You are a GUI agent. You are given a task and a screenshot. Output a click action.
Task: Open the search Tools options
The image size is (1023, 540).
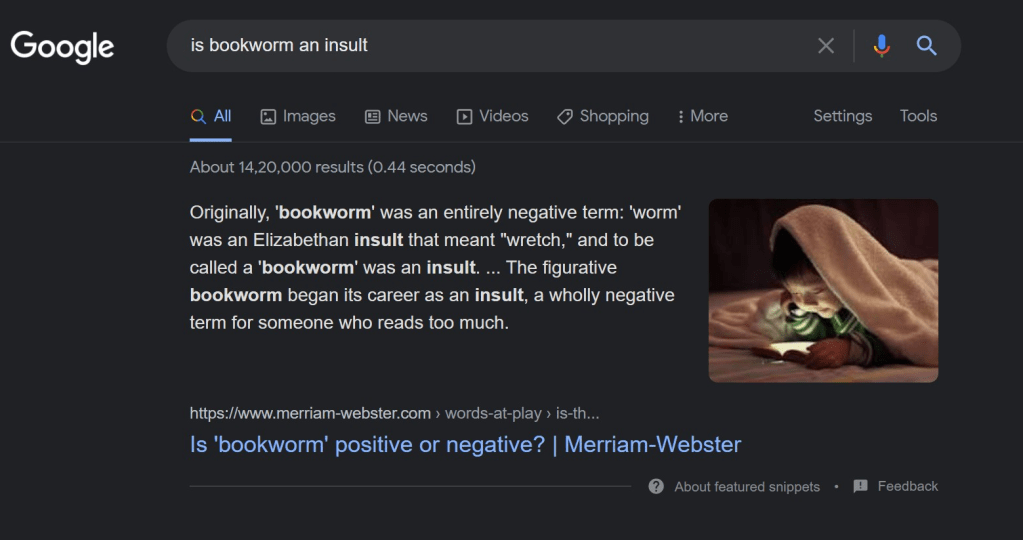click(x=918, y=116)
